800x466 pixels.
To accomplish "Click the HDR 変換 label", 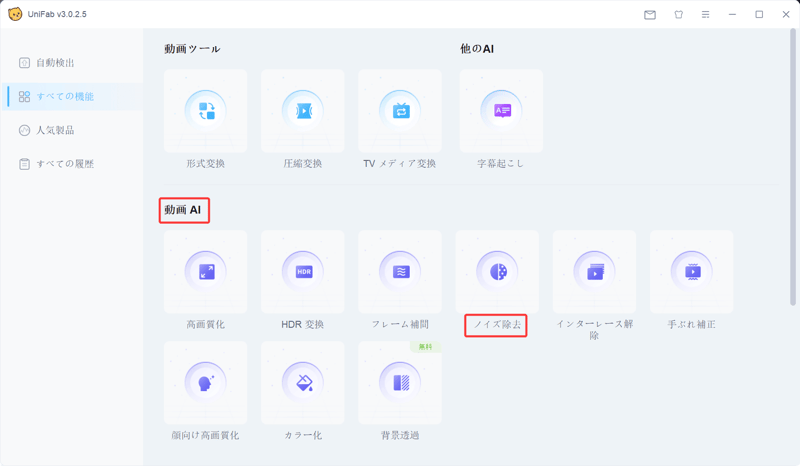I will click(x=303, y=324).
